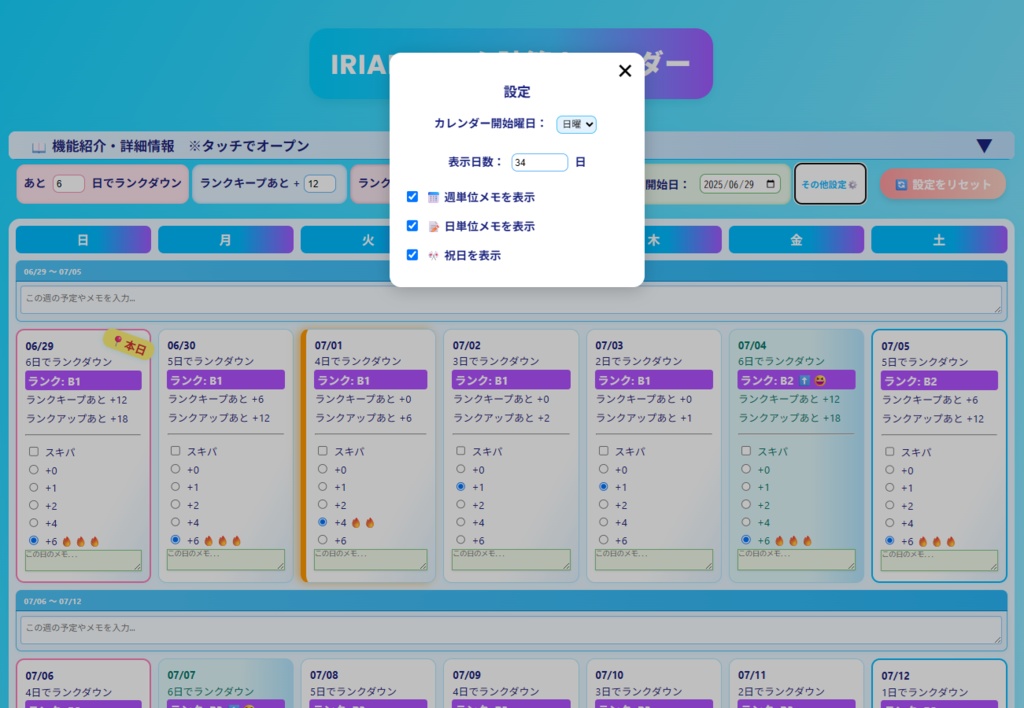Disable the 祝日を表示 checkbox
The width and height of the screenshot is (1024, 708).
[413, 255]
